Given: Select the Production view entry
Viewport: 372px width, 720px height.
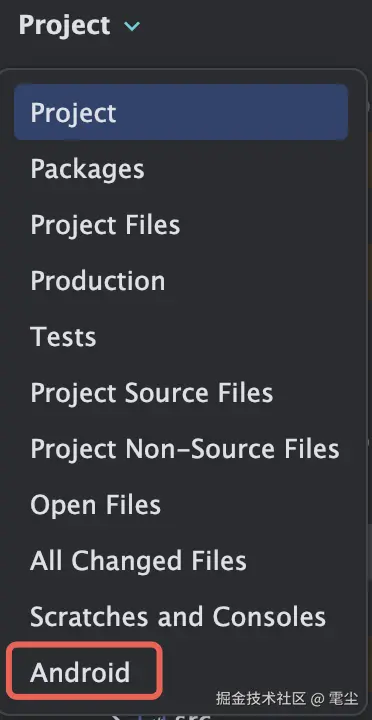Looking at the screenshot, I should 97,281.
